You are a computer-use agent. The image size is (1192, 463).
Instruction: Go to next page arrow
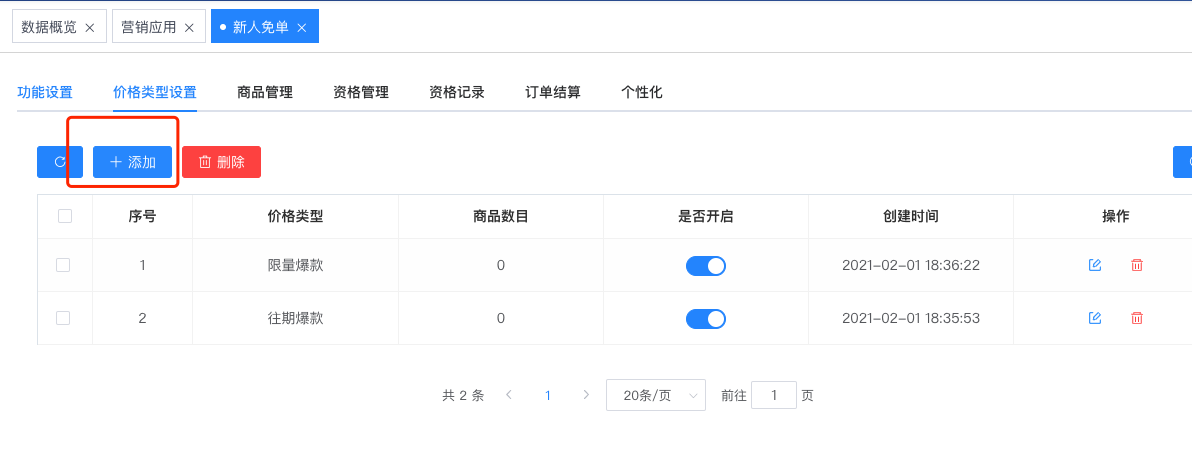coord(585,395)
